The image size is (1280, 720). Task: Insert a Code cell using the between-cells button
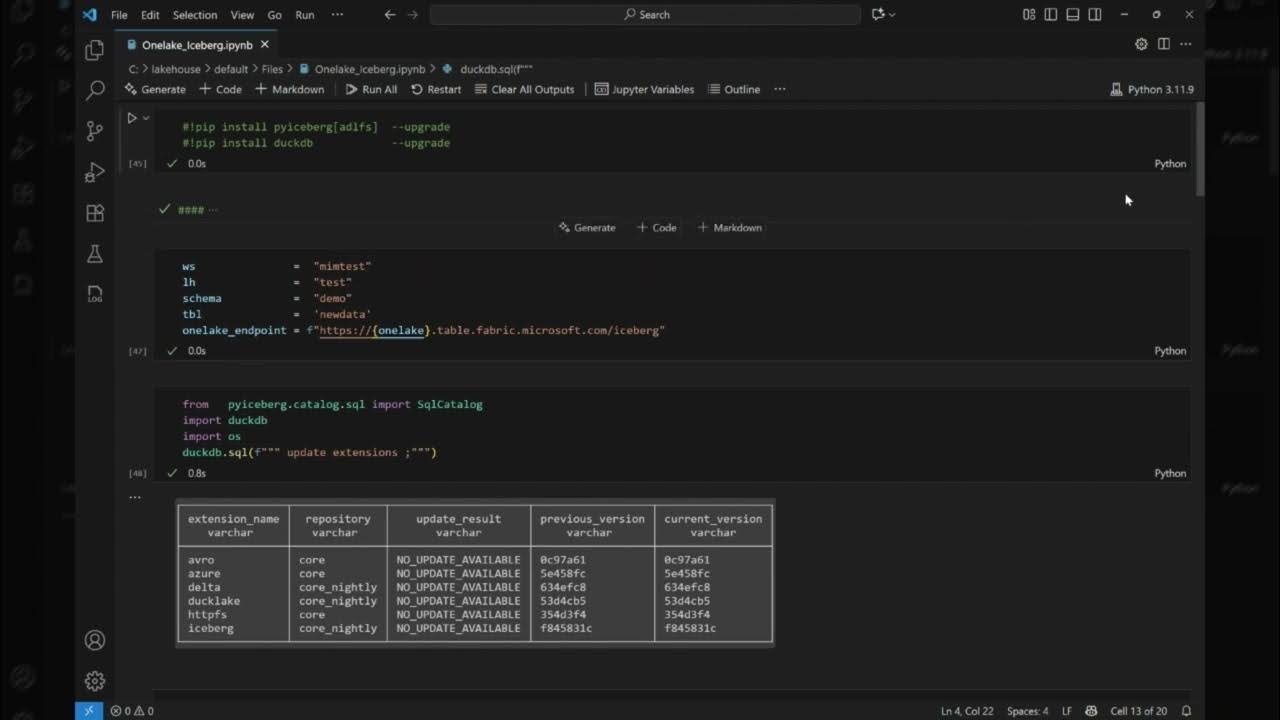coord(657,228)
